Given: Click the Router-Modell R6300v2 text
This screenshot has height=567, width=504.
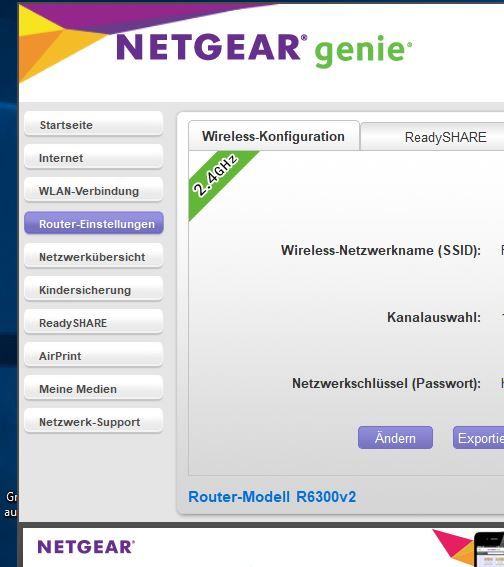Looking at the screenshot, I should pos(272,496).
